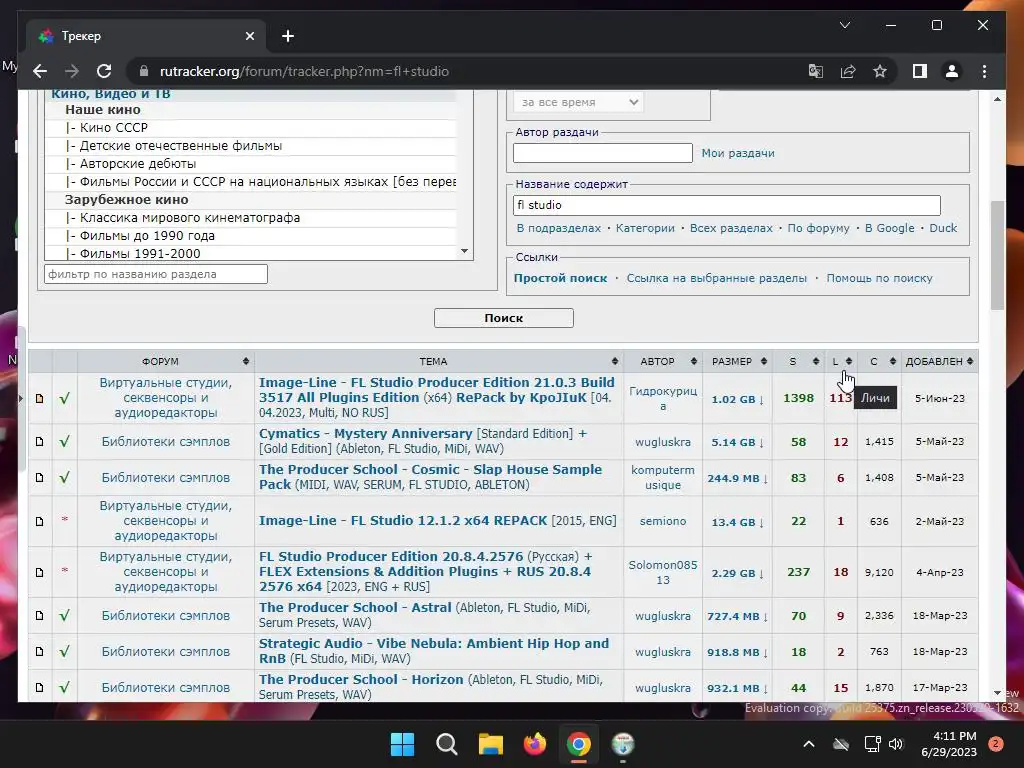1024x768 pixels.
Task: Open the Chrome side panel
Action: point(920,71)
